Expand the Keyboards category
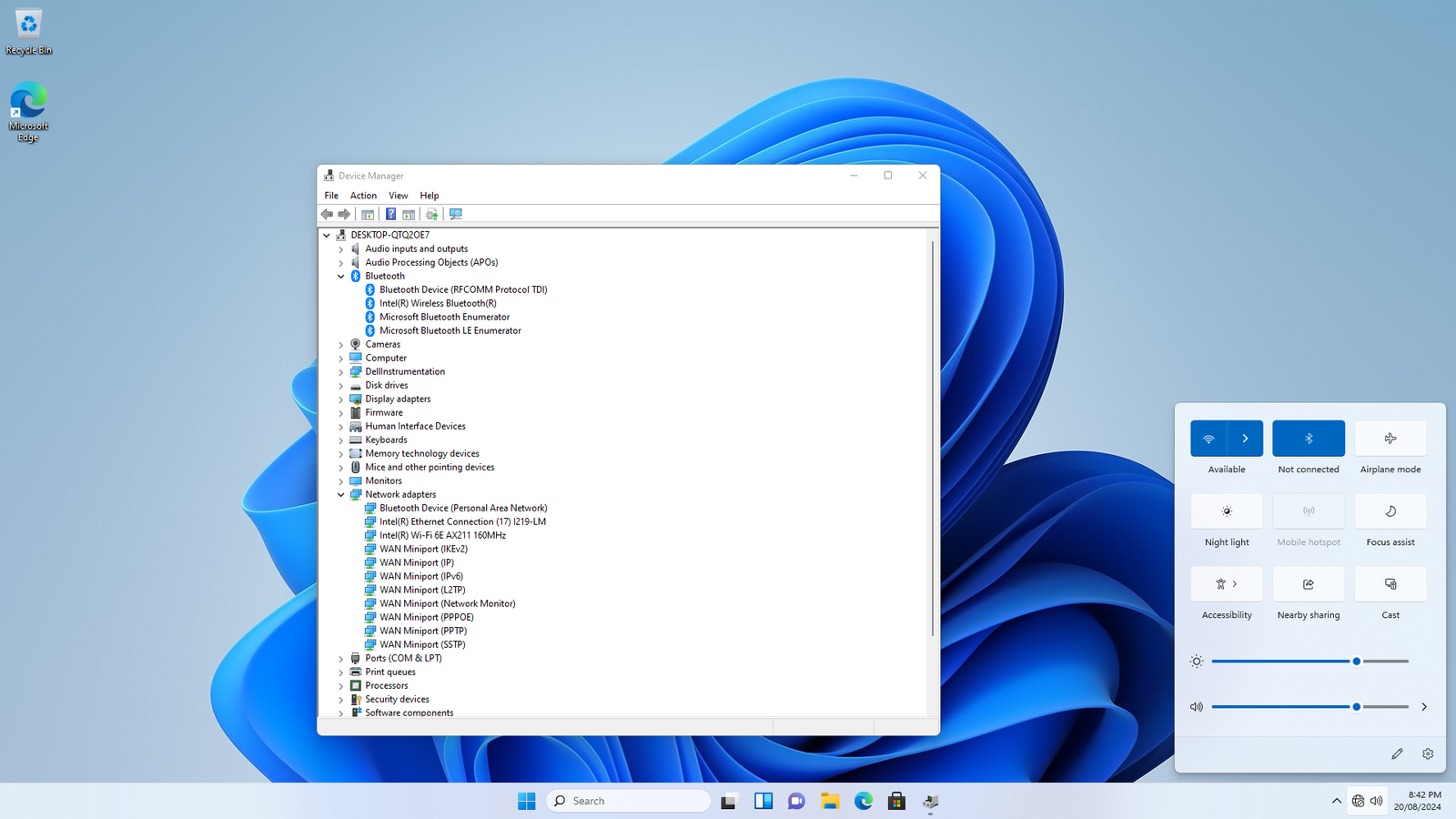Viewport: 1456px width, 819px height. (341, 440)
